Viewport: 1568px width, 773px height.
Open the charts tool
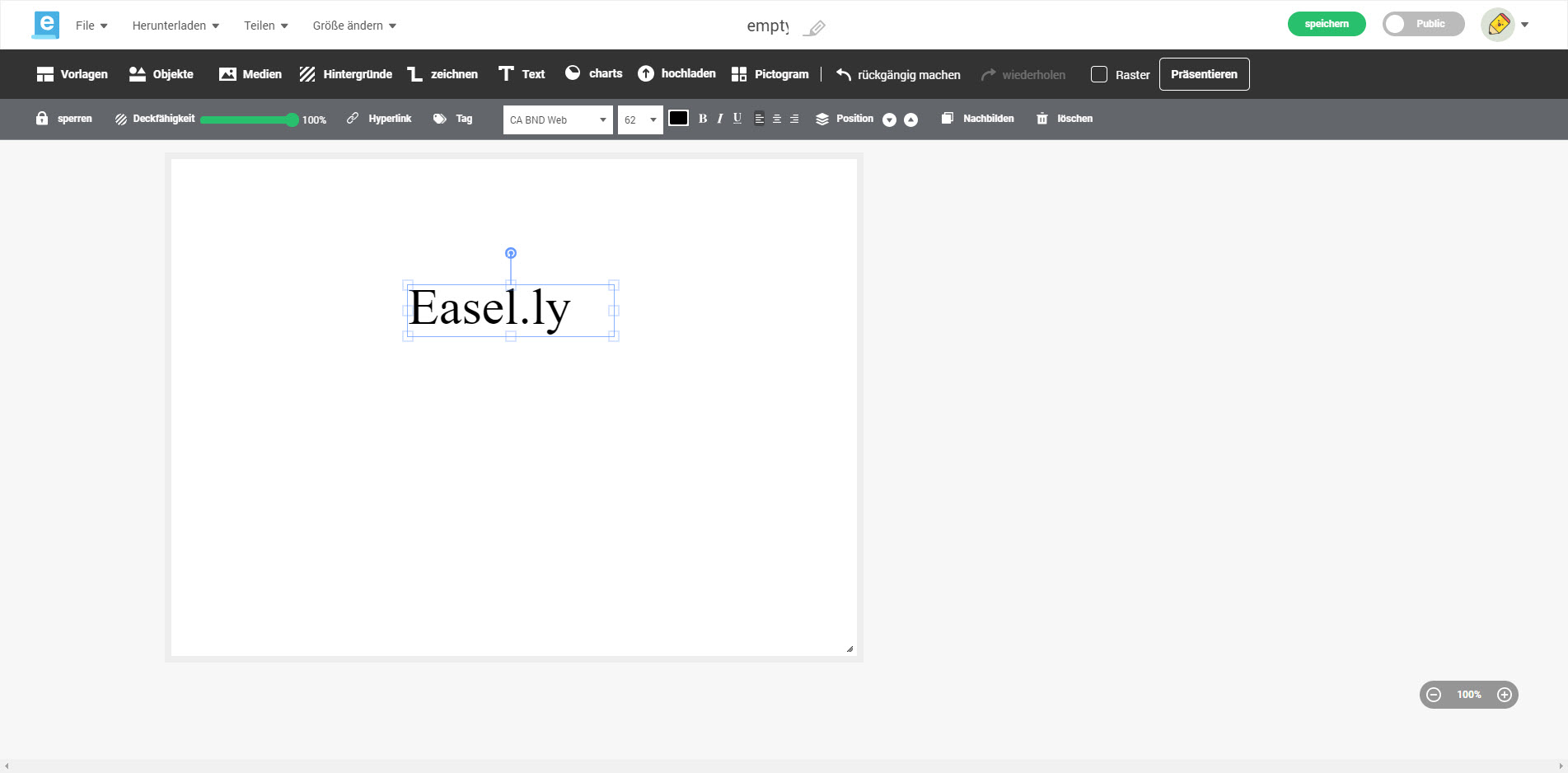593,73
